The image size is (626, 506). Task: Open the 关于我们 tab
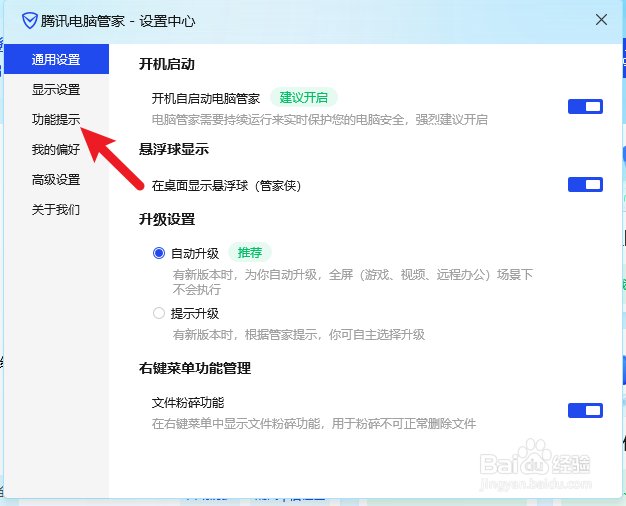point(56,209)
